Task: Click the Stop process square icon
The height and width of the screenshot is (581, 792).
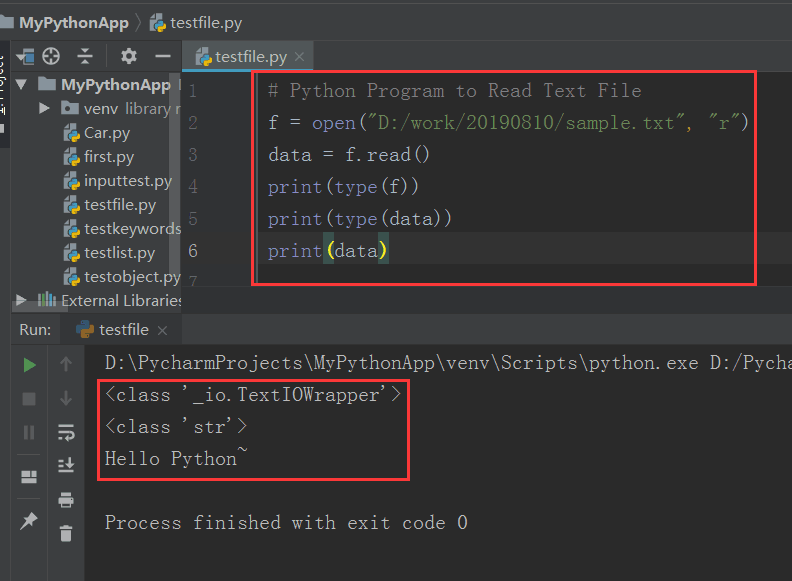Action: tap(29, 399)
